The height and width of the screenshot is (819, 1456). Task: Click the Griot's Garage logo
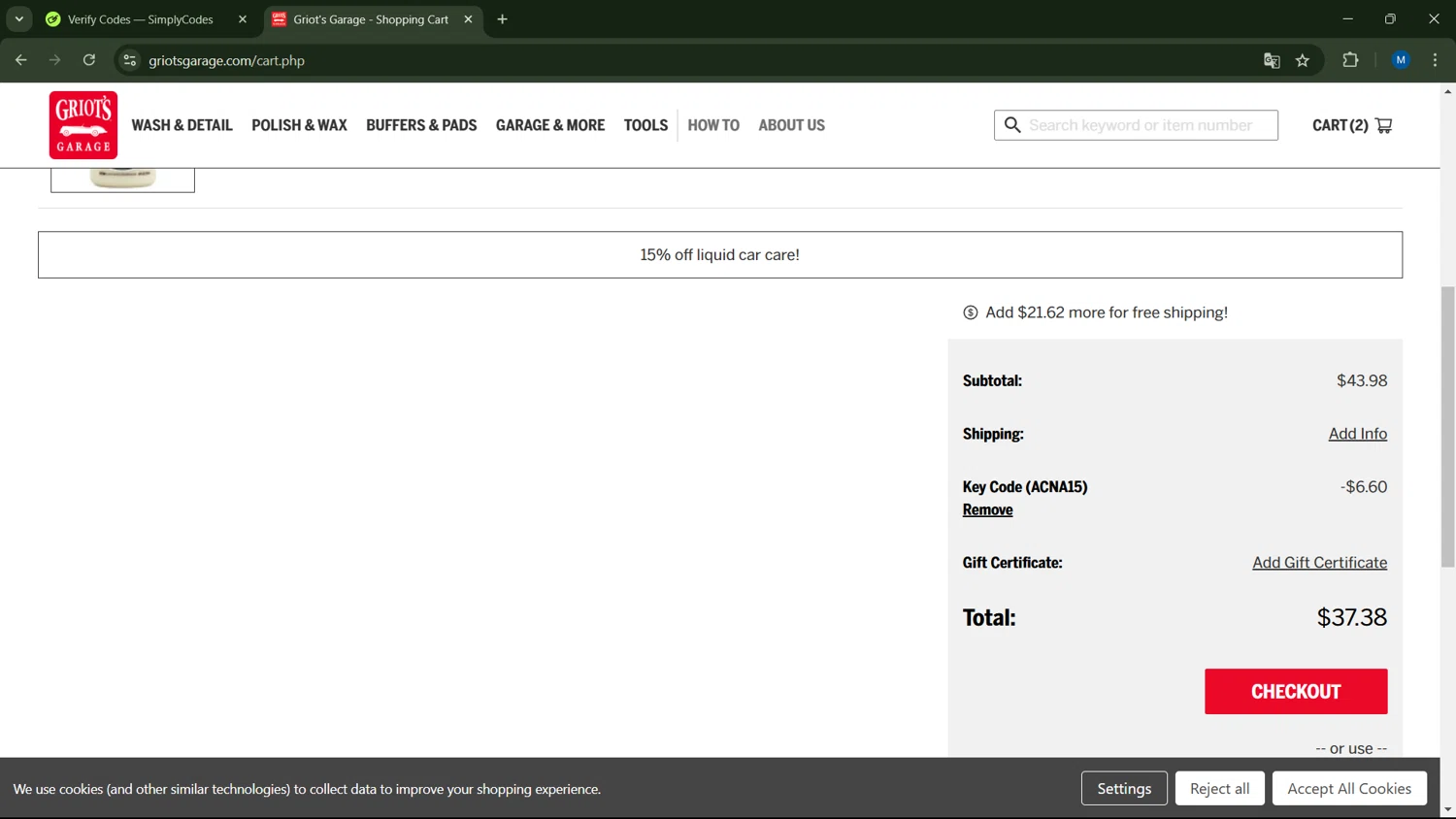83,125
